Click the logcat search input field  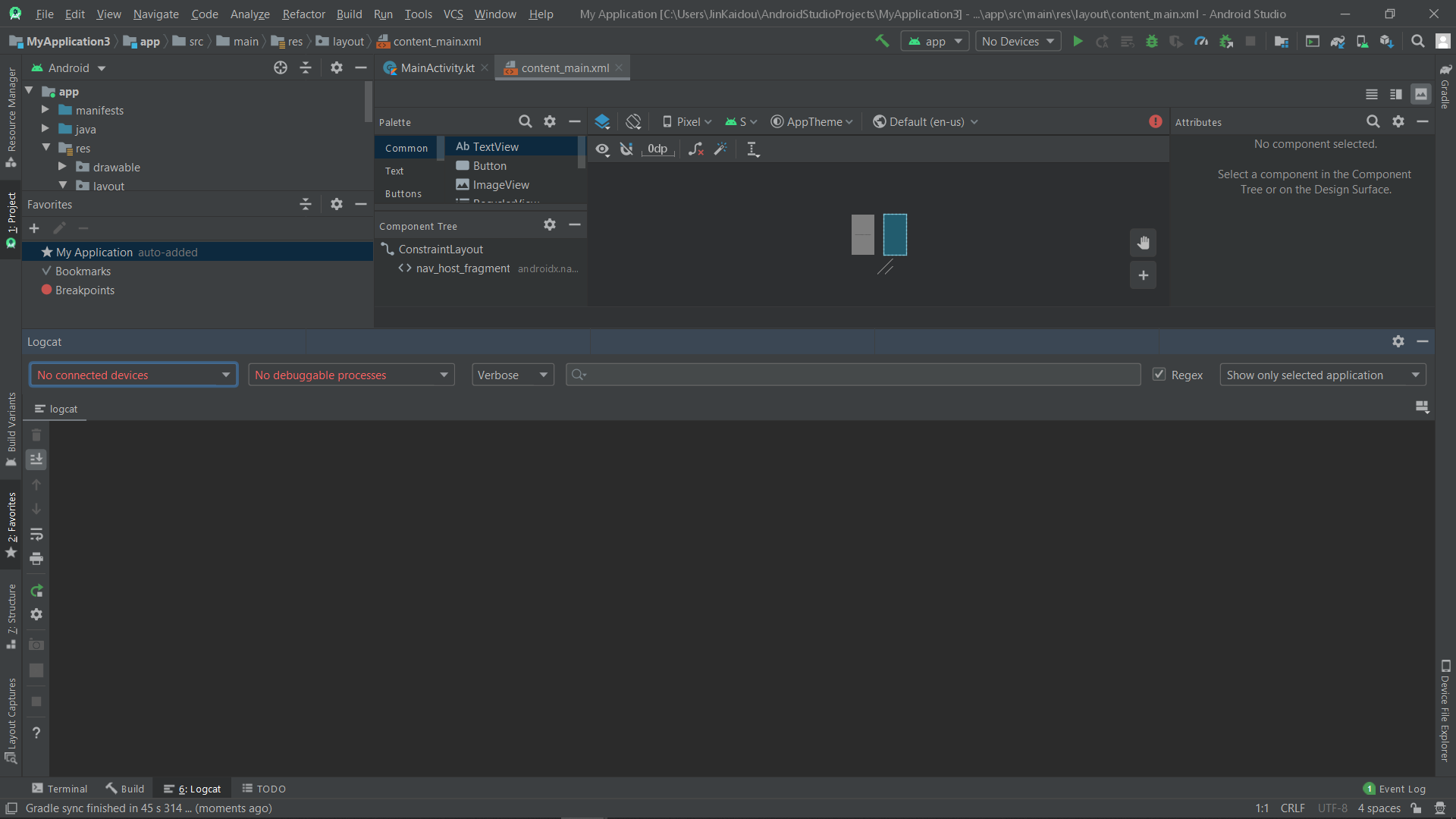pyautogui.click(x=853, y=375)
